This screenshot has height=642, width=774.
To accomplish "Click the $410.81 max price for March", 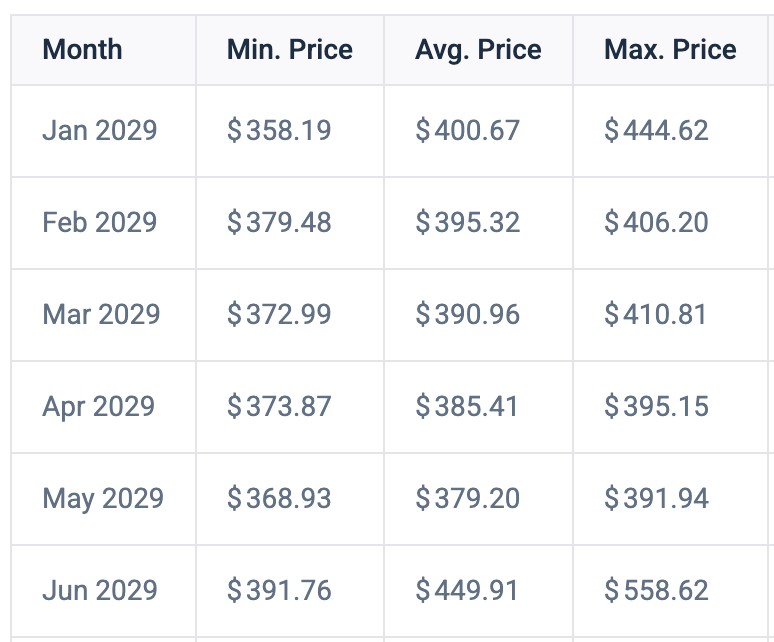I will pos(656,314).
